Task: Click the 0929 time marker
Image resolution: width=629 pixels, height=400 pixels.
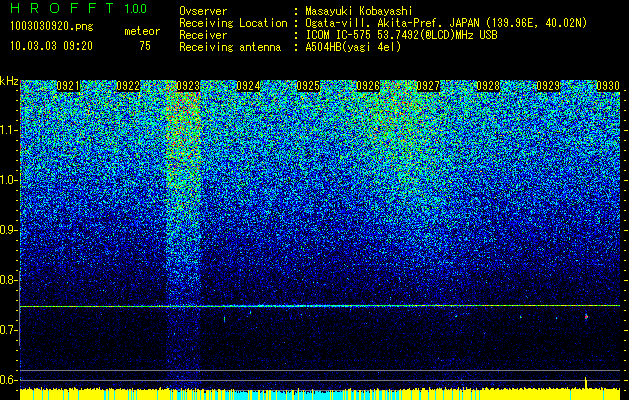Action: click(548, 86)
